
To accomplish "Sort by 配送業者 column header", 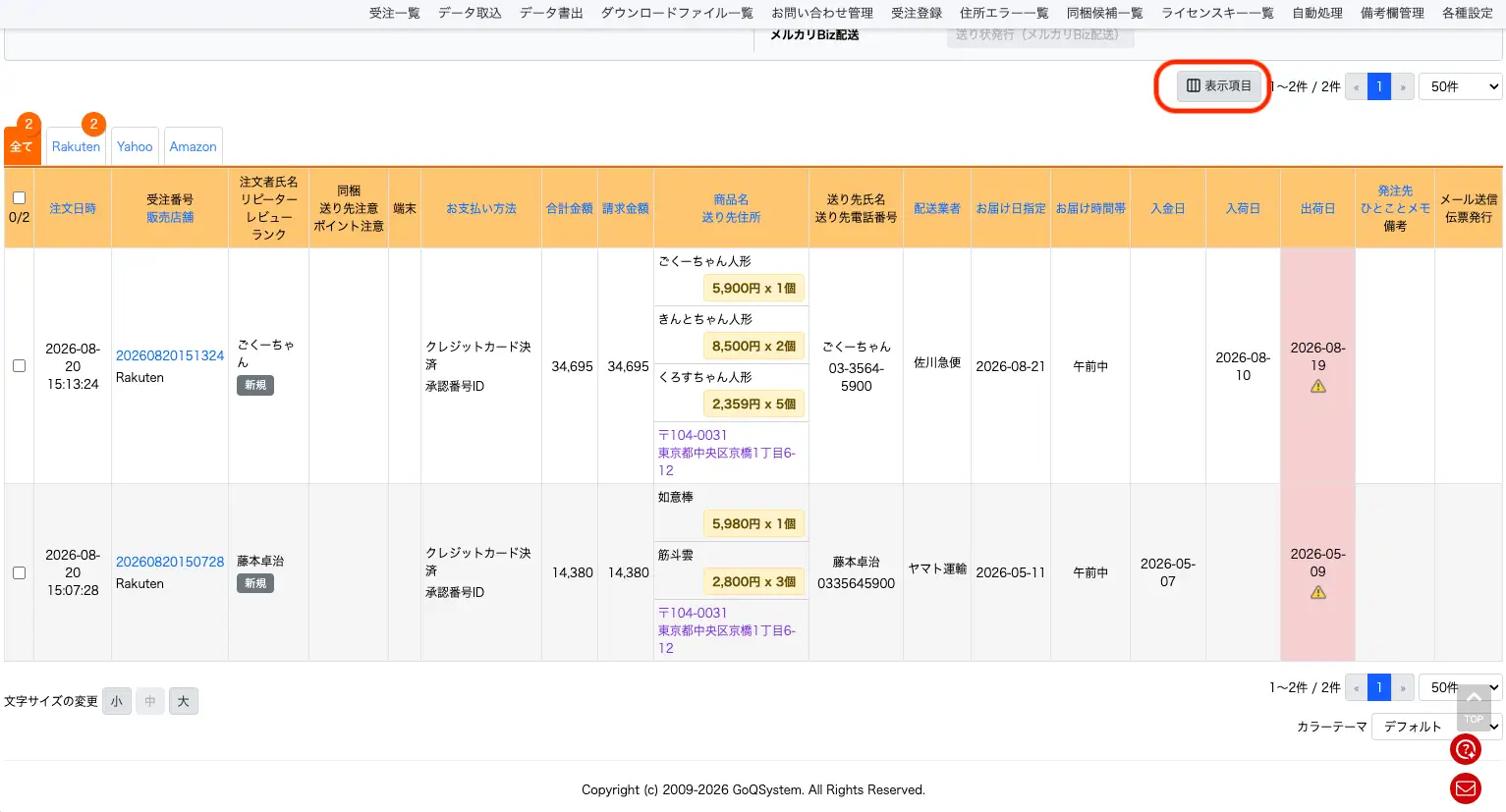I will pos(937,208).
